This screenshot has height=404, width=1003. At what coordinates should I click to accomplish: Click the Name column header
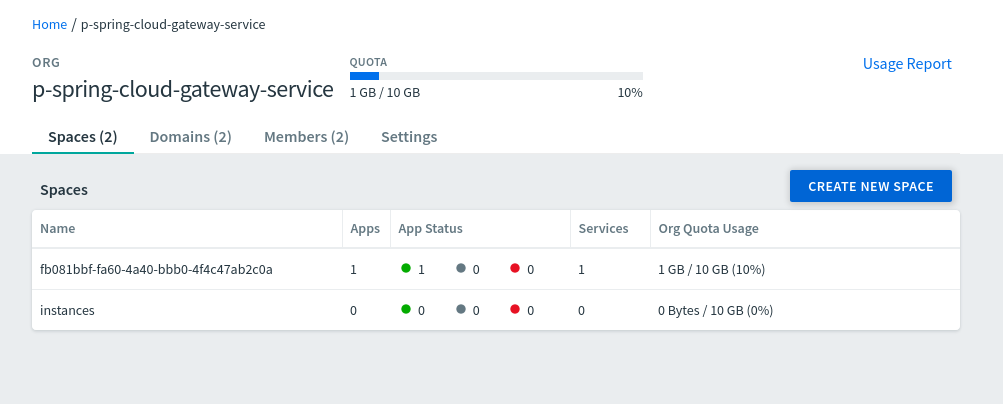tap(58, 228)
